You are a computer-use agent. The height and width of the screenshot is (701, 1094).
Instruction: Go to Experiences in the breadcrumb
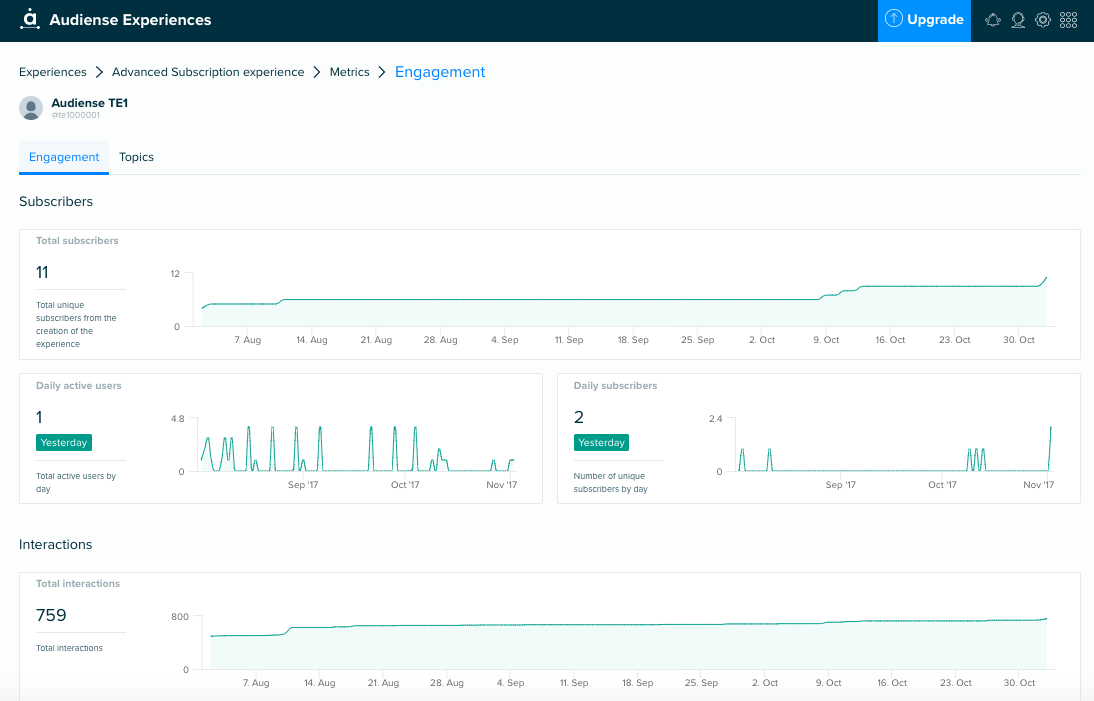(x=53, y=72)
